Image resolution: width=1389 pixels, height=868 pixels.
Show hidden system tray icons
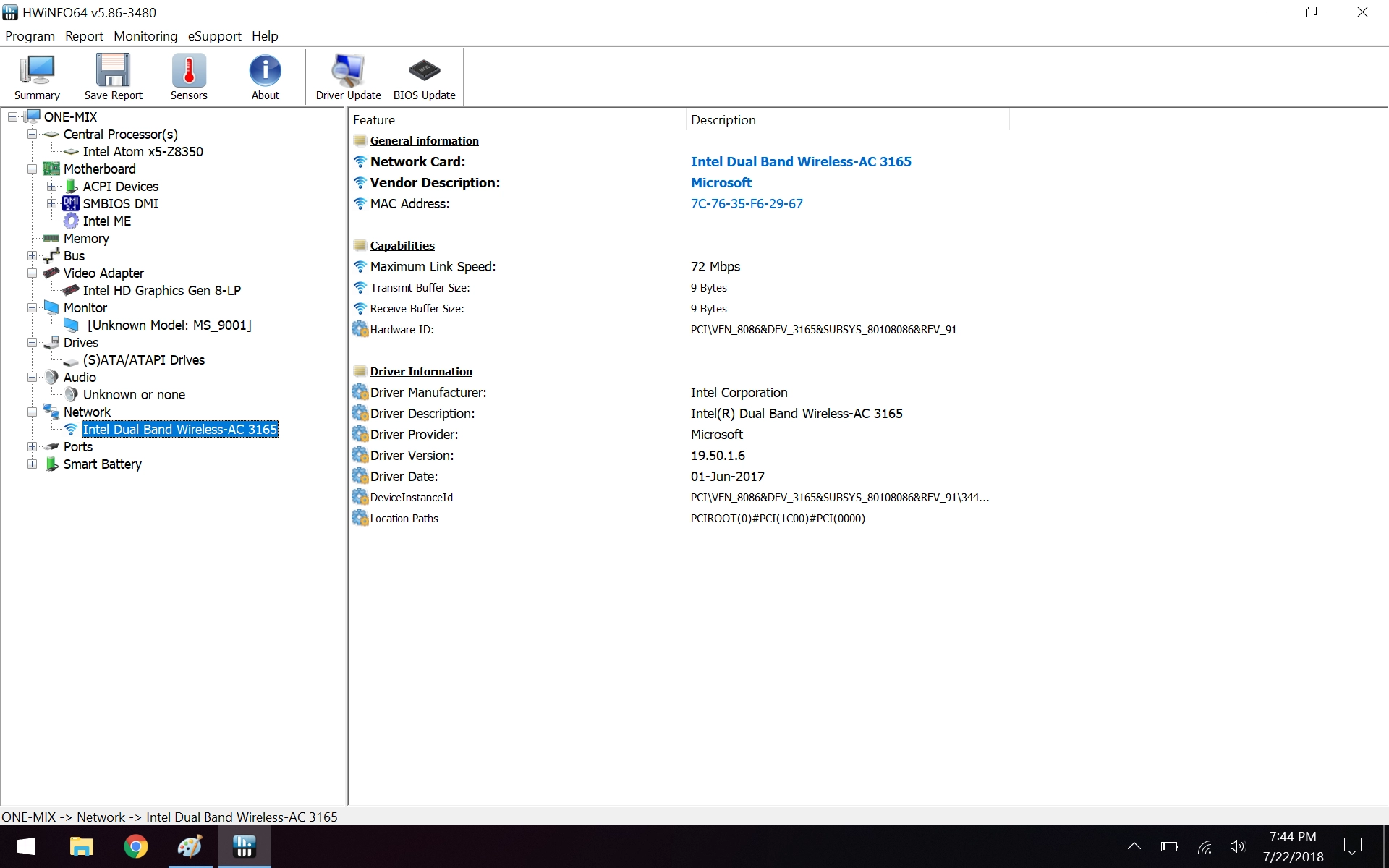pos(1134,846)
